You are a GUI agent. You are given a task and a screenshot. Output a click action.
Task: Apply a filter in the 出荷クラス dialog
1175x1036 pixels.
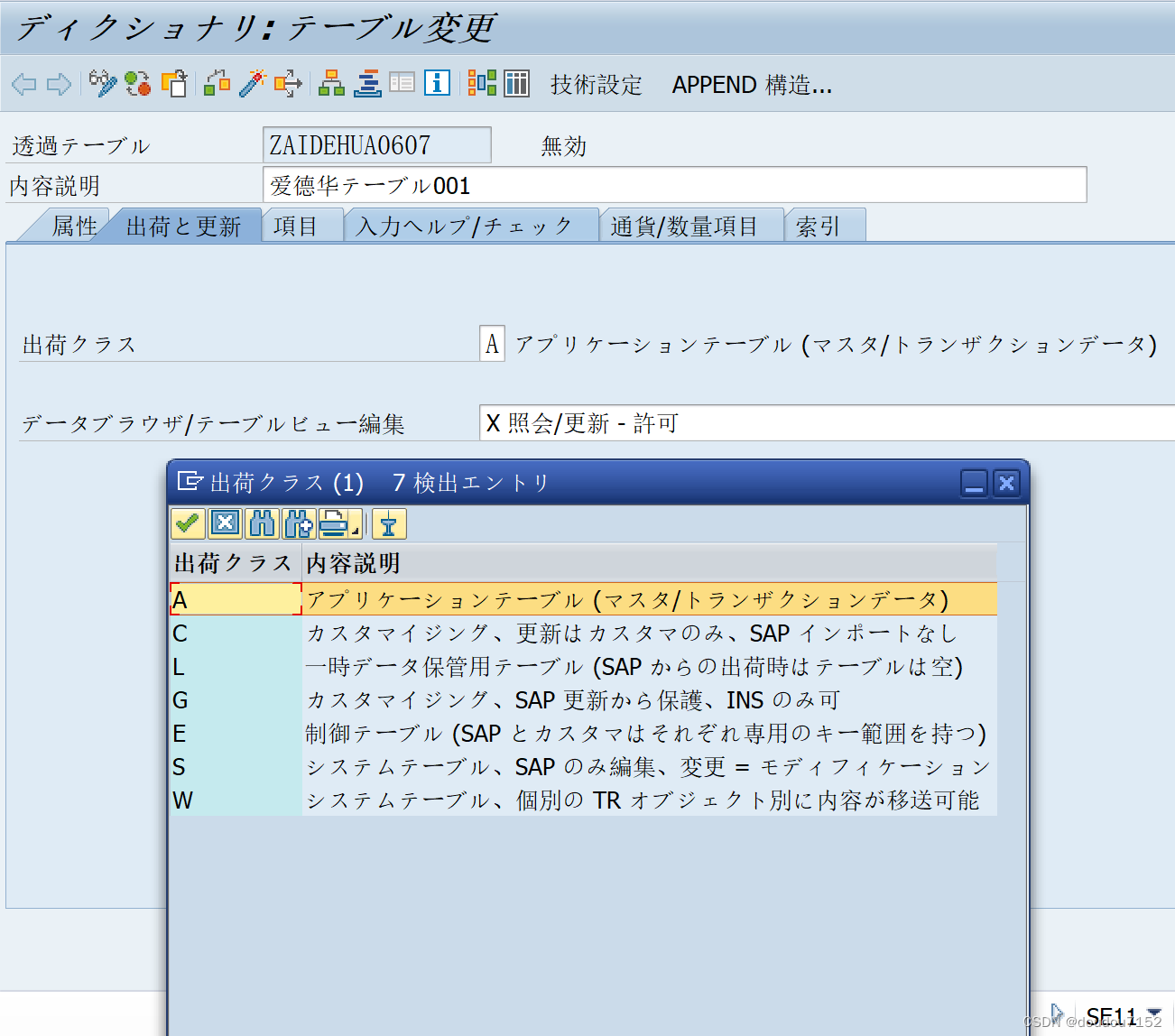pos(388,523)
